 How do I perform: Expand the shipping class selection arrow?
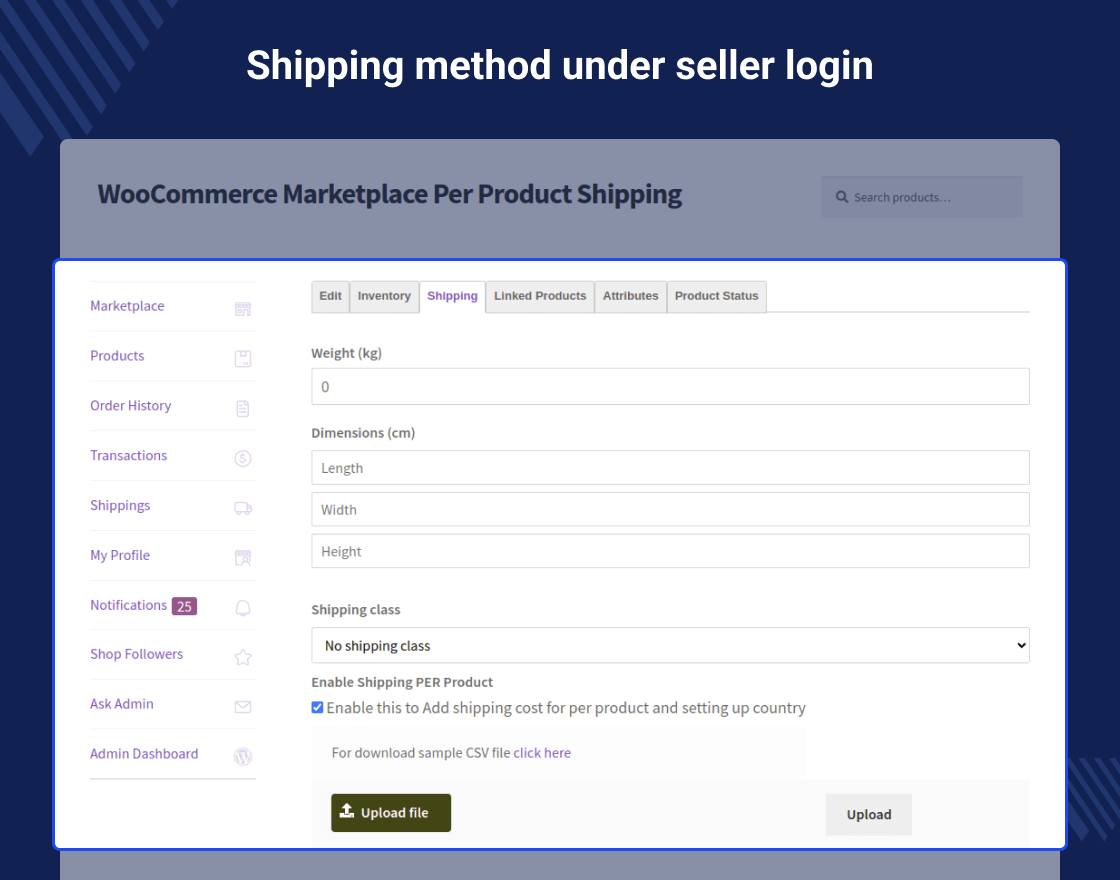point(1022,645)
